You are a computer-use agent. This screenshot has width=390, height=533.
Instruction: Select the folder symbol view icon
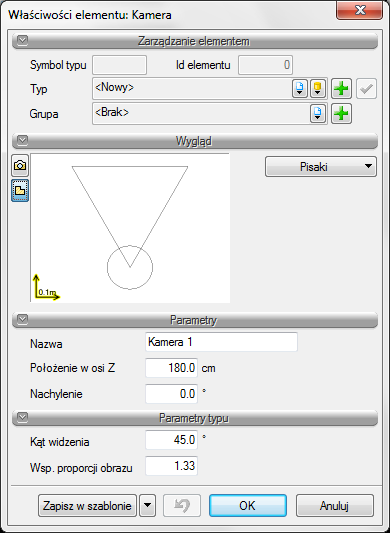(x=20, y=191)
